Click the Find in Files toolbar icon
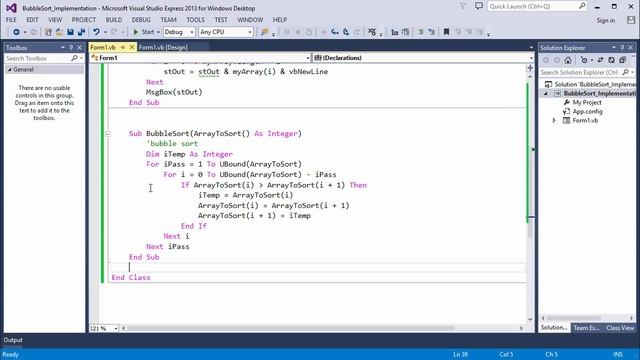The height and width of the screenshot is (360, 640). pos(264,32)
